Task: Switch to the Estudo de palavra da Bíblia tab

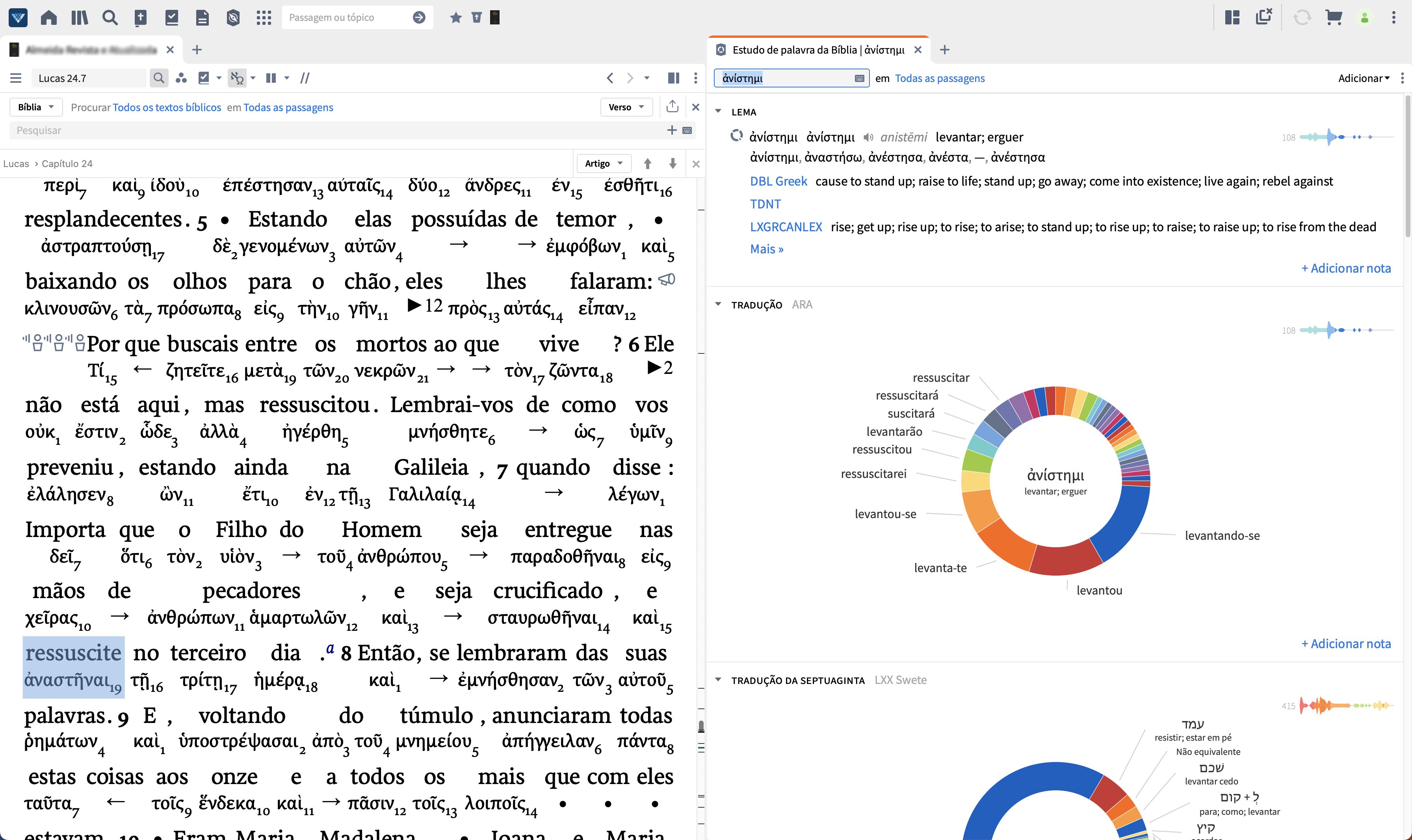Action: (818, 50)
